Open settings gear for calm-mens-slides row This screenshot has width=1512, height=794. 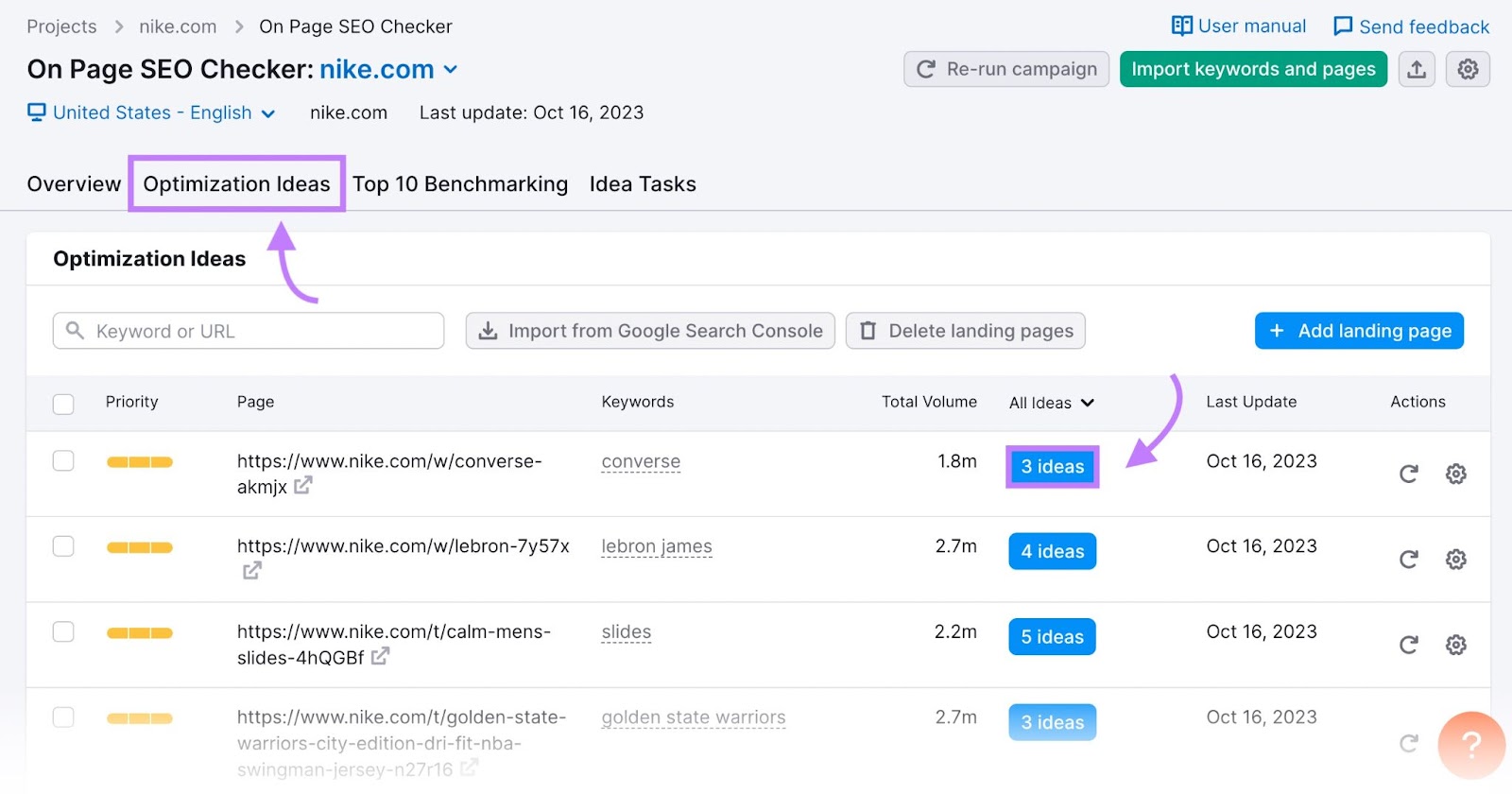click(1456, 645)
